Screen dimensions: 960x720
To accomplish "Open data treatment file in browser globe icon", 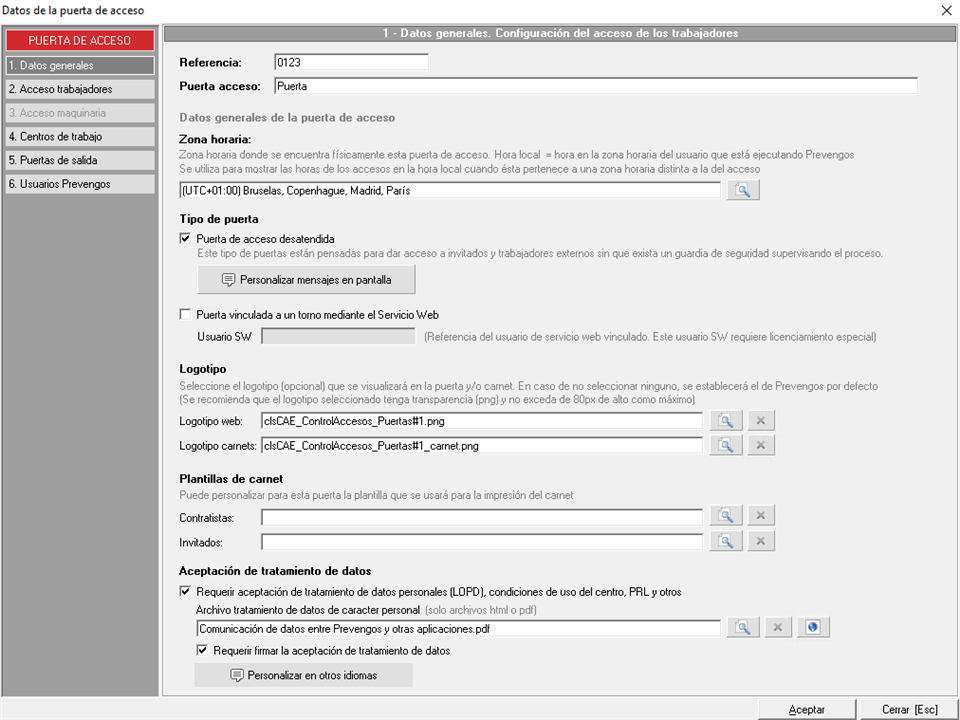I will click(x=814, y=628).
